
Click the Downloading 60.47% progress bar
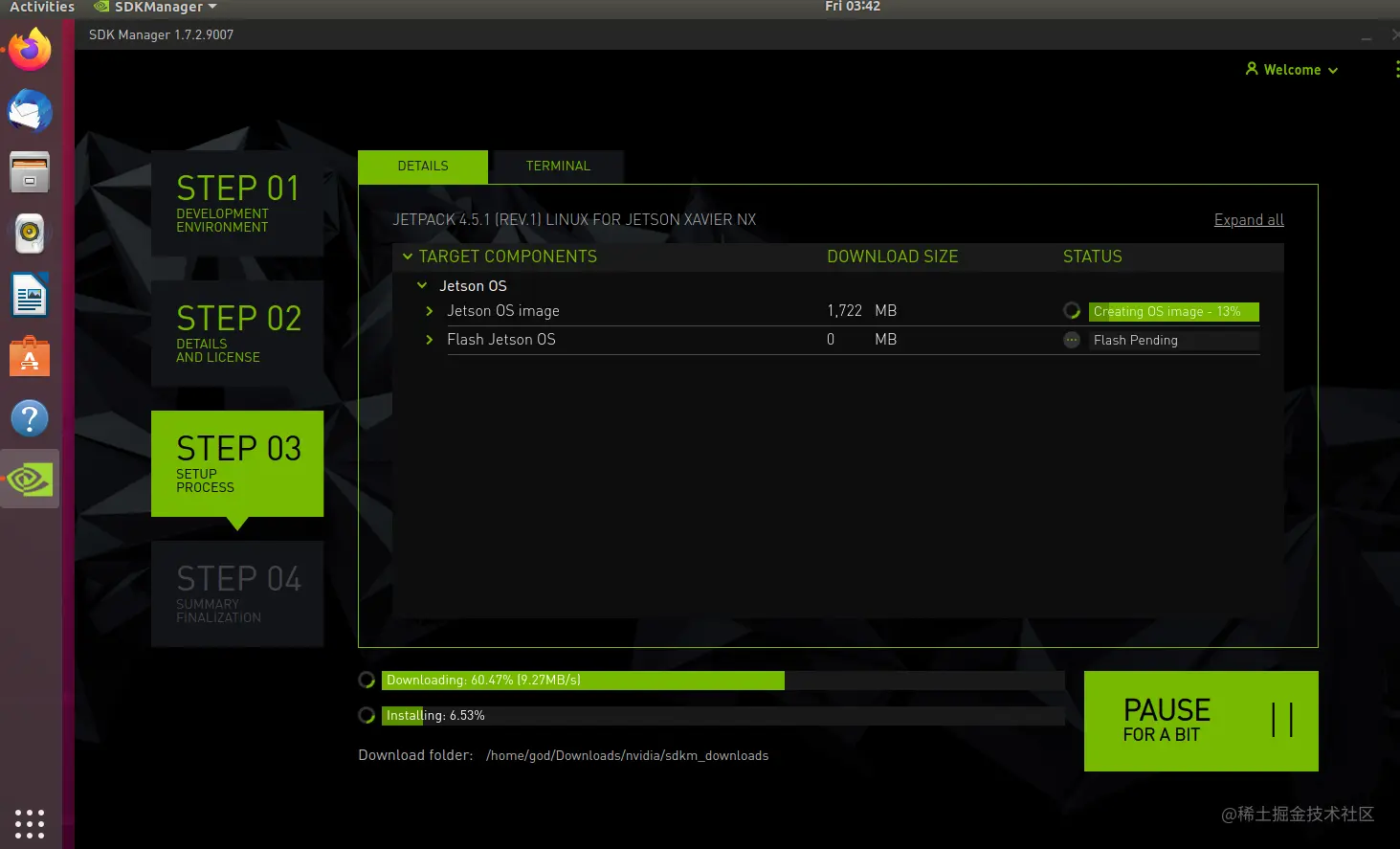723,680
